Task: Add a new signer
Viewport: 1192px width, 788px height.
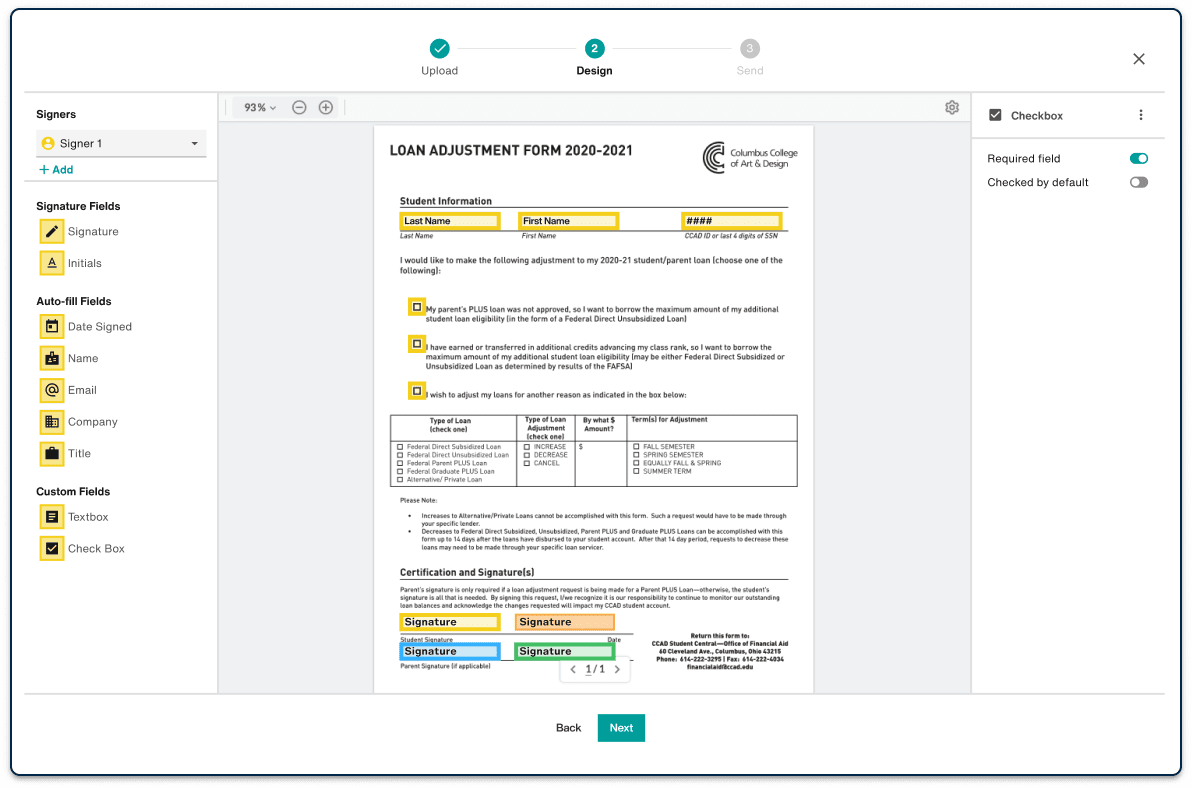Action: (56, 169)
